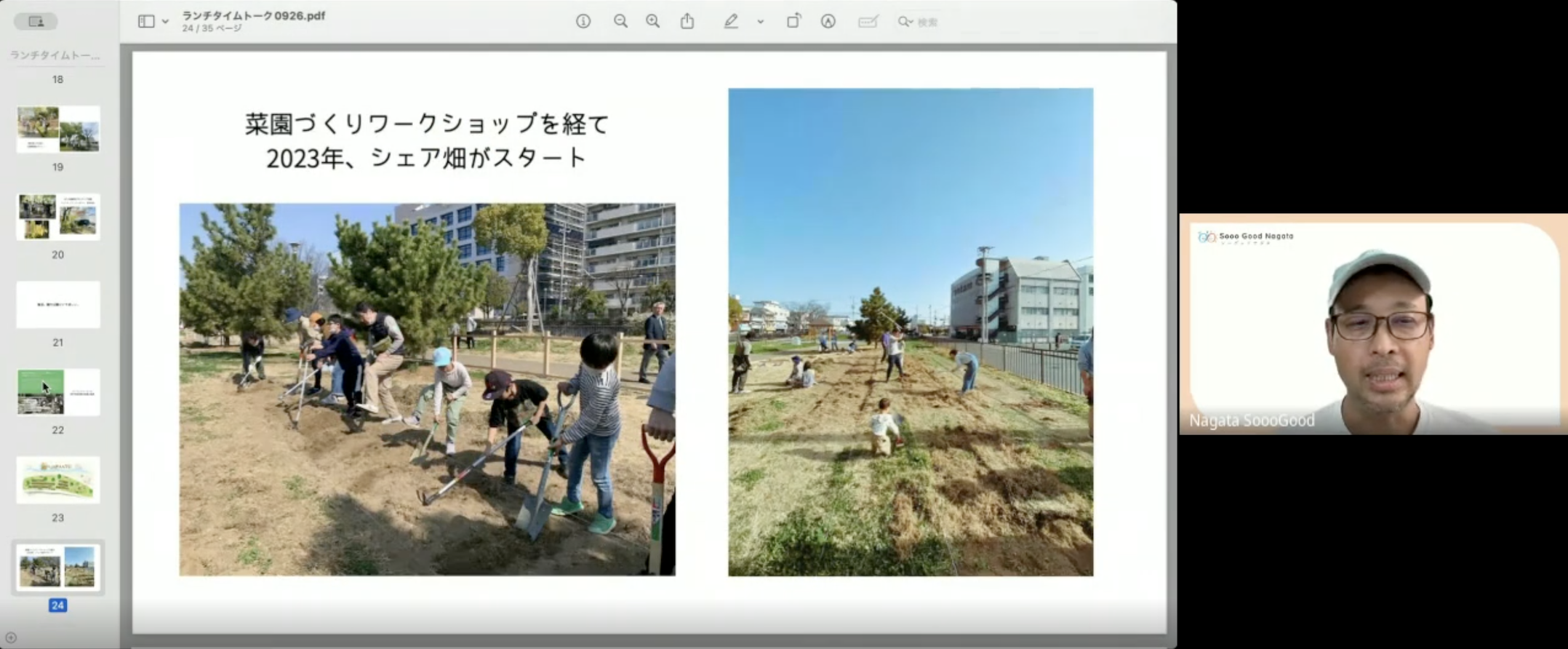This screenshot has width=1568, height=649.
Task: Go to blank text page 21 thumbnail
Action: tap(58, 304)
